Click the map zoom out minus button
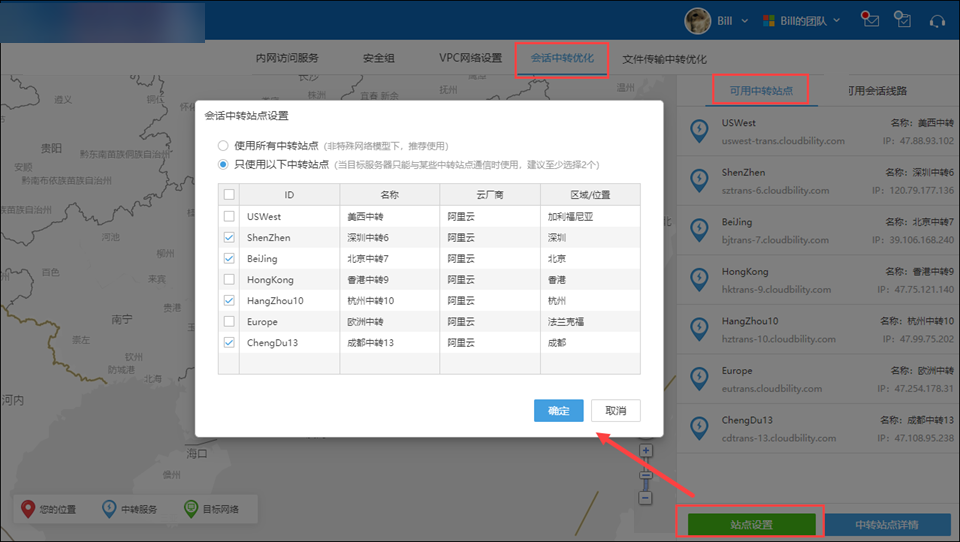The width and height of the screenshot is (960, 542). [646, 497]
